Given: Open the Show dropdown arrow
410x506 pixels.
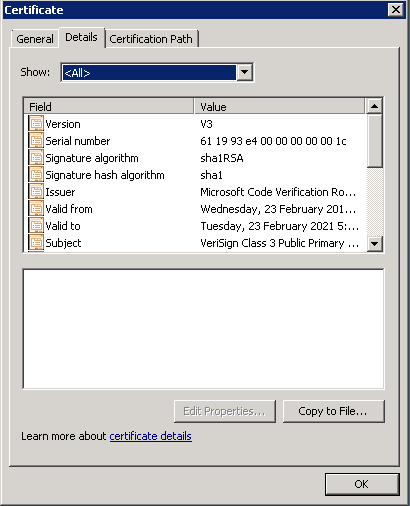Looking at the screenshot, I should coord(244,72).
